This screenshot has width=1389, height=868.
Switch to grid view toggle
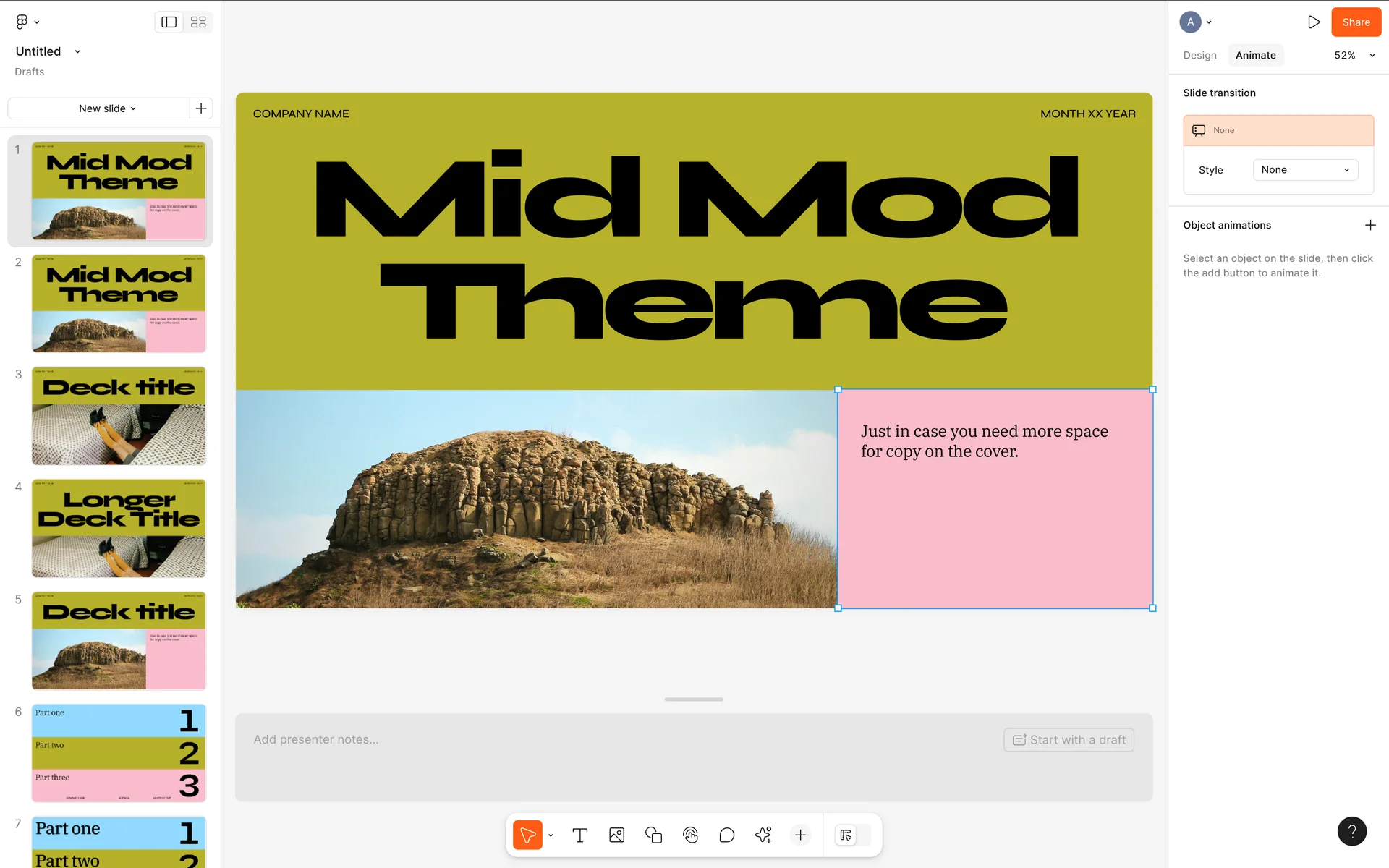coord(198,22)
